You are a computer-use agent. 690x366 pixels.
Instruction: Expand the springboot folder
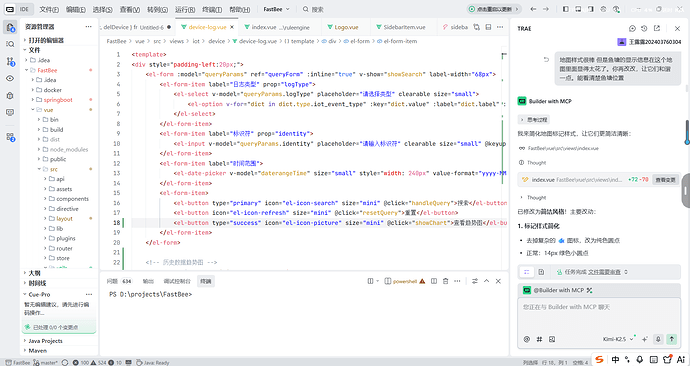click(x=58, y=100)
